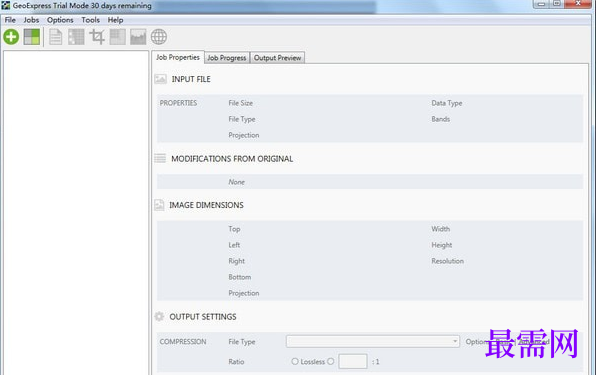Click the Modifications From Original list icon
This screenshot has height=375, width=597.
[160, 158]
